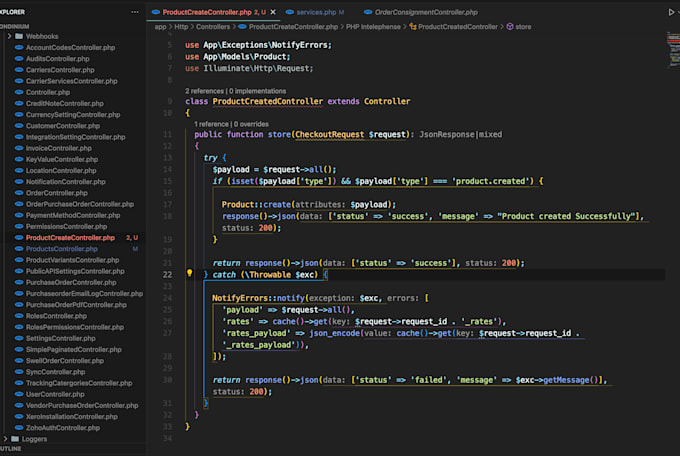Open PaymentMethodController.php file
This screenshot has width=680, height=456.
tap(73, 216)
